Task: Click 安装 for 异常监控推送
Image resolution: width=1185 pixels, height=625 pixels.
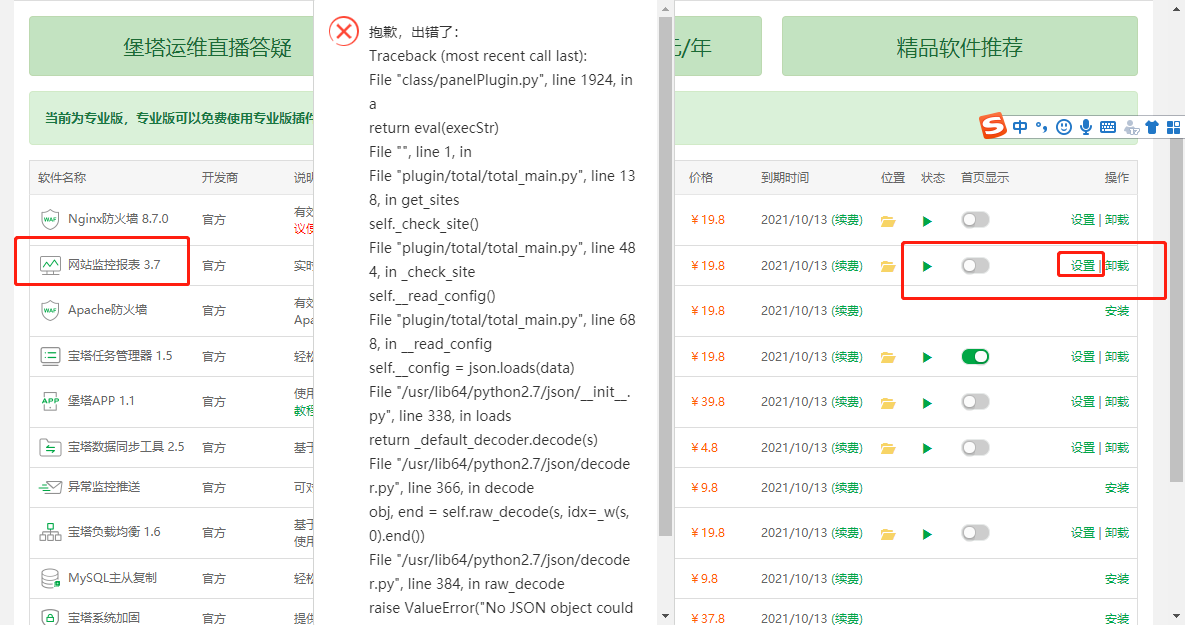Action: [x=1117, y=487]
